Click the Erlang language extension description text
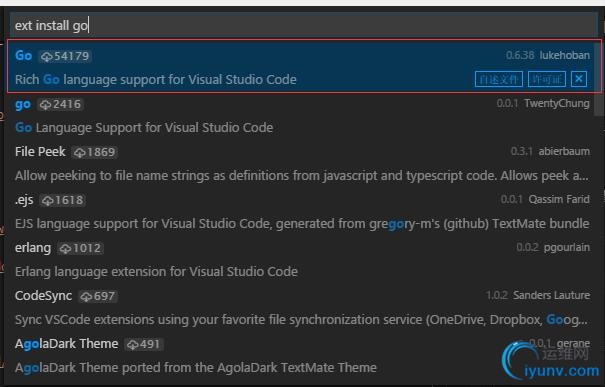Viewport: 605px width, 387px height. coord(156,272)
